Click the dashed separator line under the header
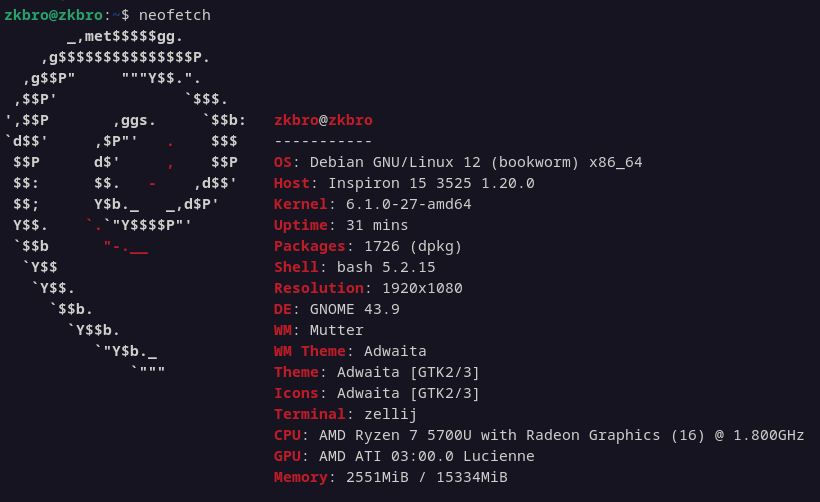820x502 pixels. coord(323,141)
